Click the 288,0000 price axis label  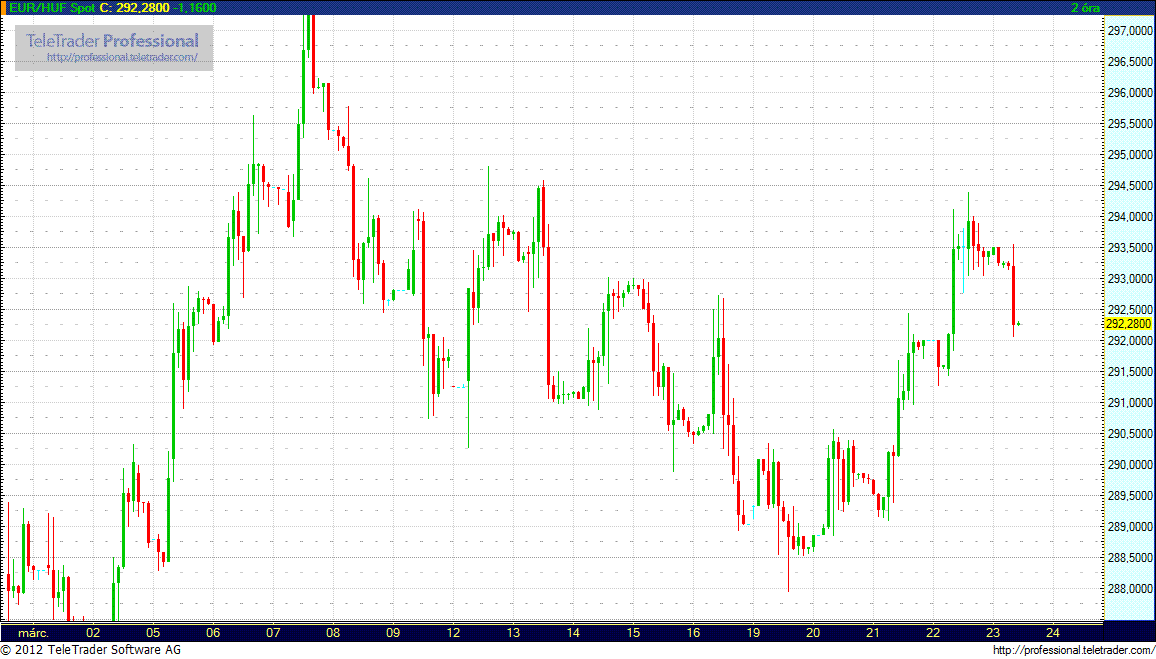click(x=1129, y=589)
